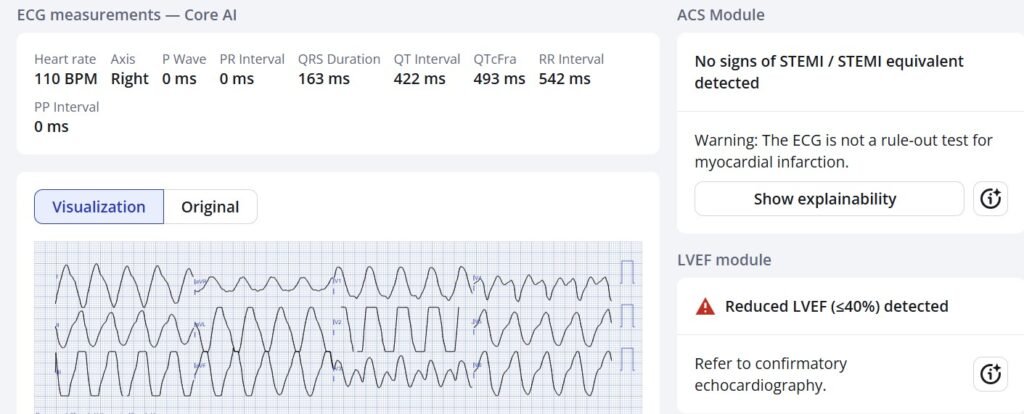Click the RR Interval 542 ms measurement
This screenshot has height=414, width=1024.
[564, 79]
